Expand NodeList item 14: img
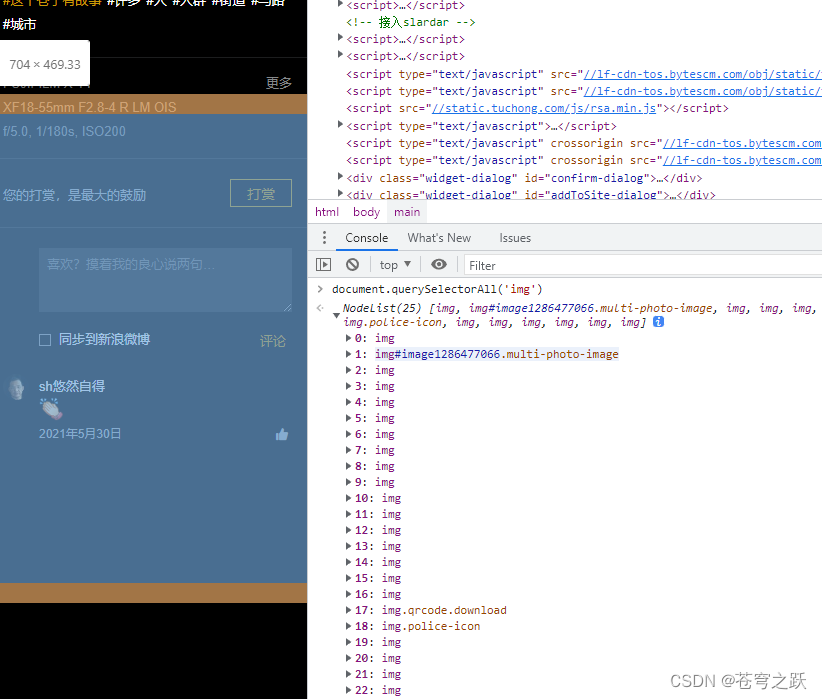The width and height of the screenshot is (822, 699). click(348, 562)
